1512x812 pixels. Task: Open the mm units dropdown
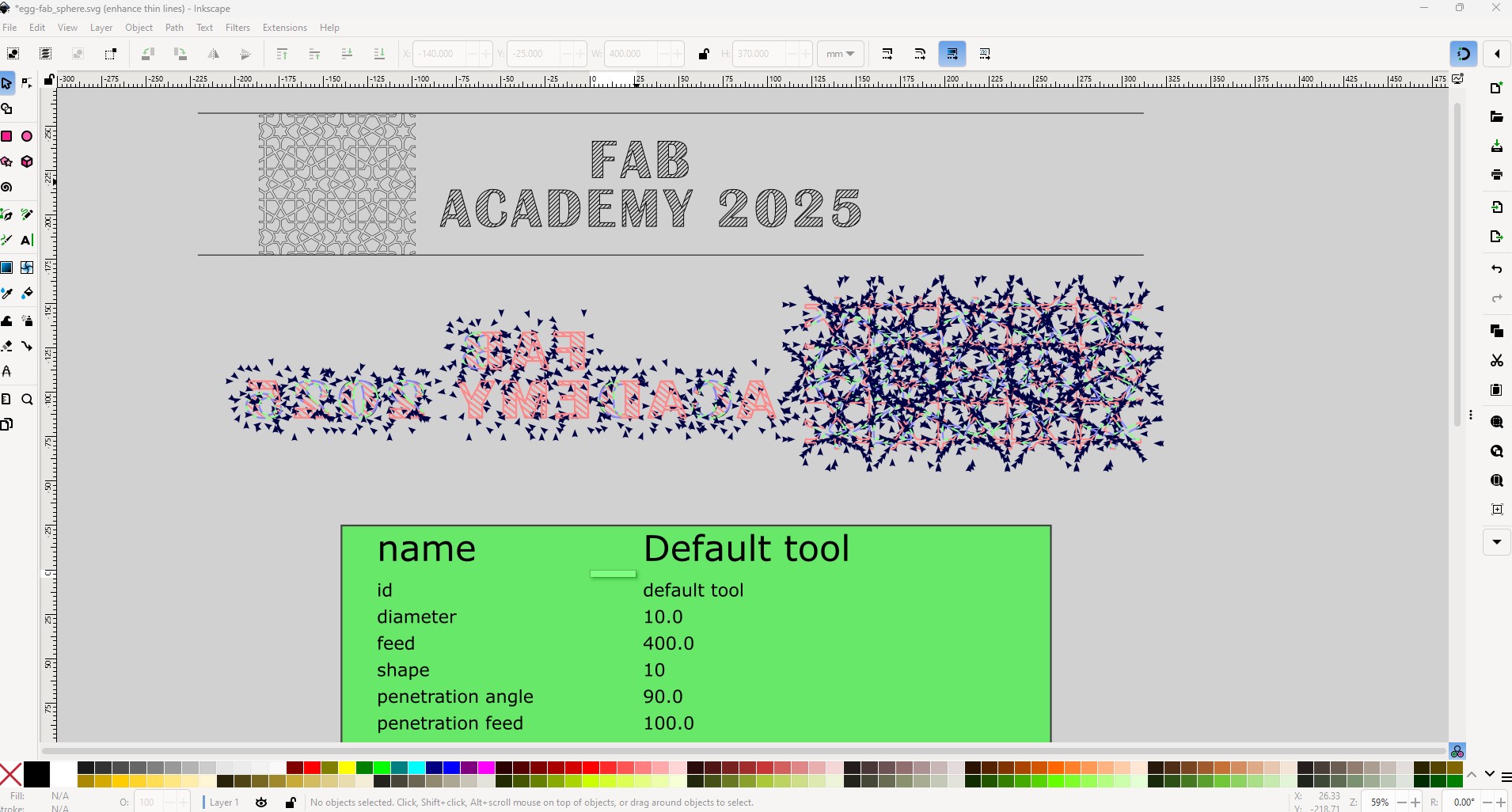(840, 54)
